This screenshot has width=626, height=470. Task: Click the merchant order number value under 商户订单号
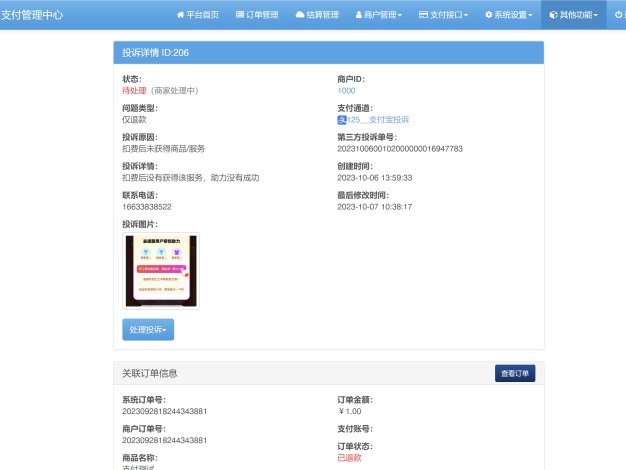pyautogui.click(x=164, y=440)
